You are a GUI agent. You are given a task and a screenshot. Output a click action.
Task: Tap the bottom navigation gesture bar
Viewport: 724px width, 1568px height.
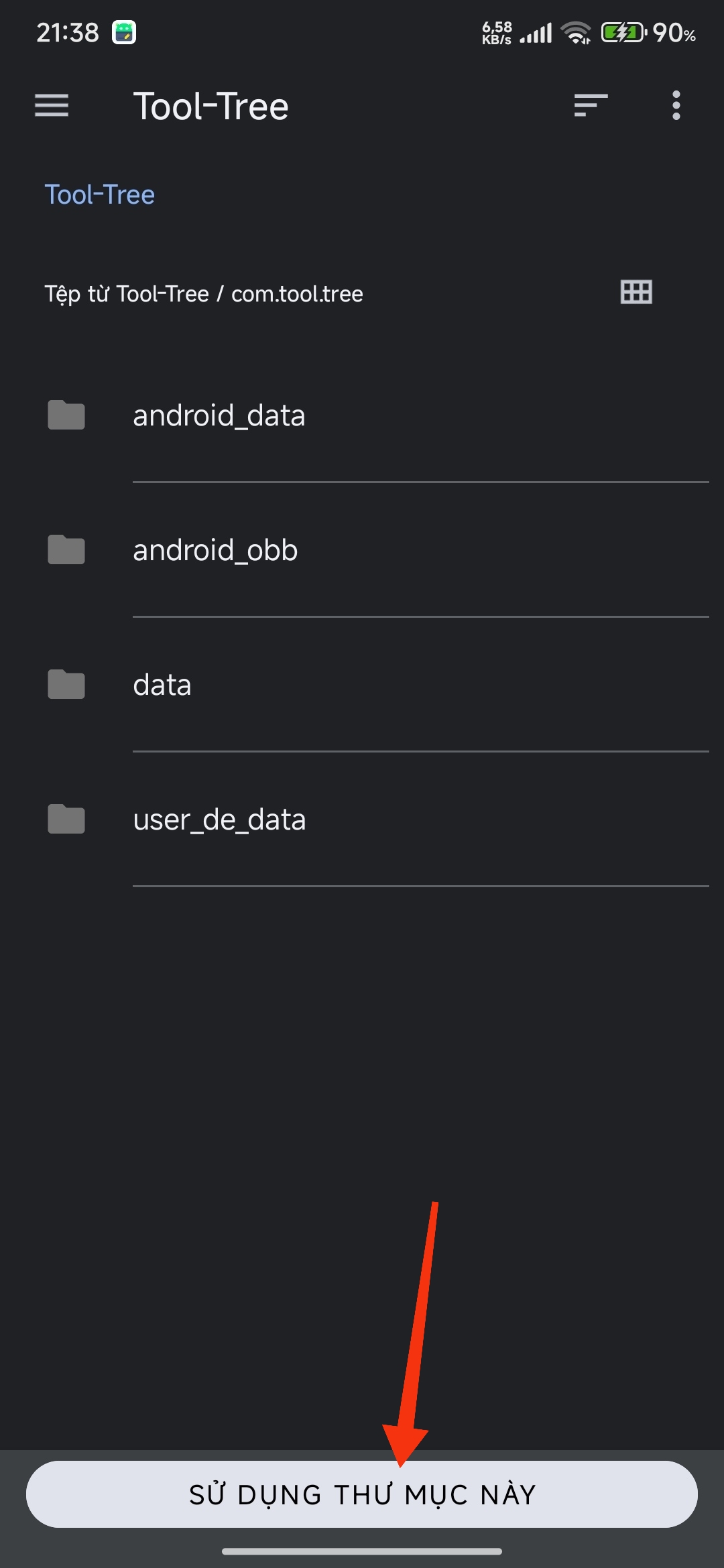pyautogui.click(x=362, y=1551)
